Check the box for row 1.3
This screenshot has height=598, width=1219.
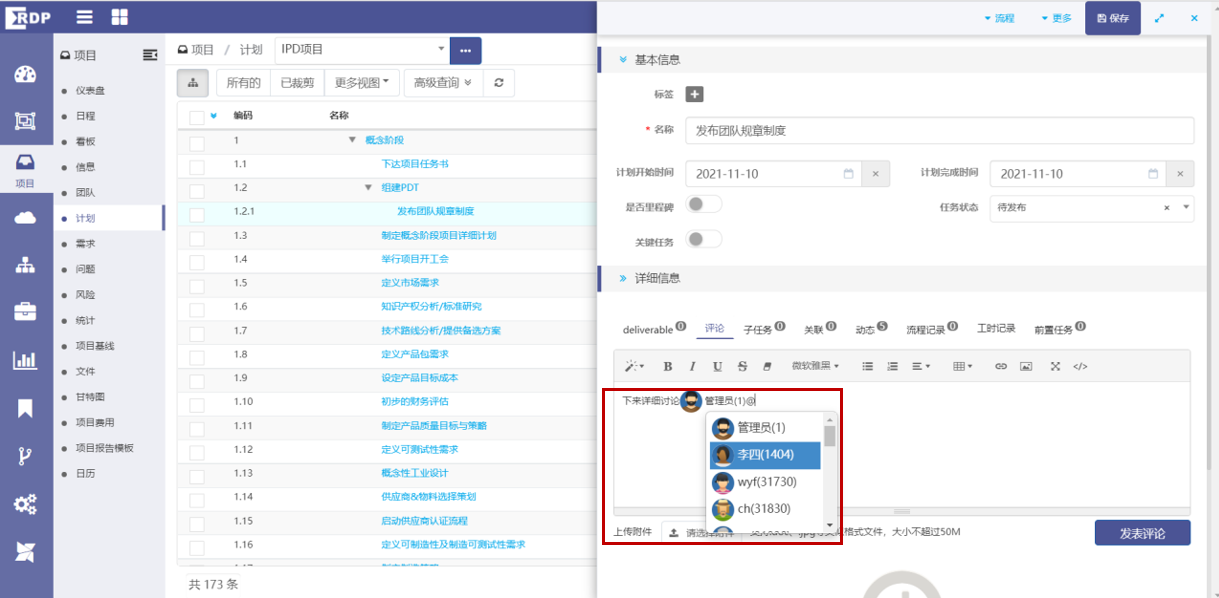click(x=197, y=236)
